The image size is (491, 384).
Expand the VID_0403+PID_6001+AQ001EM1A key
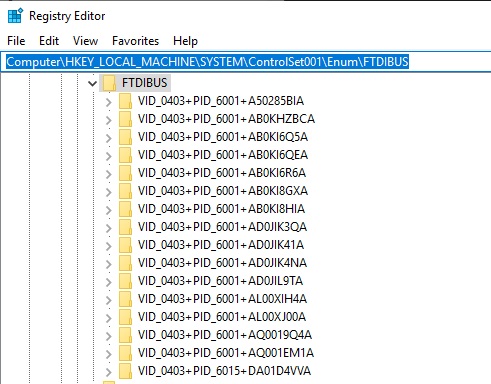pos(109,354)
